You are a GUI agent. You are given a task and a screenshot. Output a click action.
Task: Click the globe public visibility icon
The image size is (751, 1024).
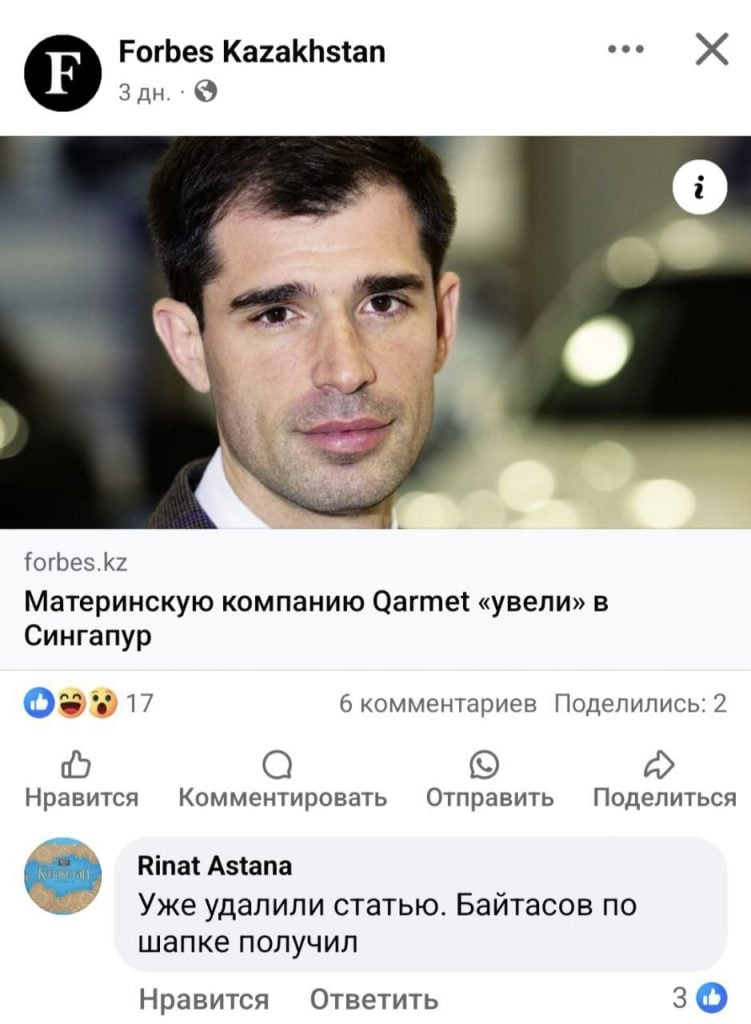click(x=206, y=91)
